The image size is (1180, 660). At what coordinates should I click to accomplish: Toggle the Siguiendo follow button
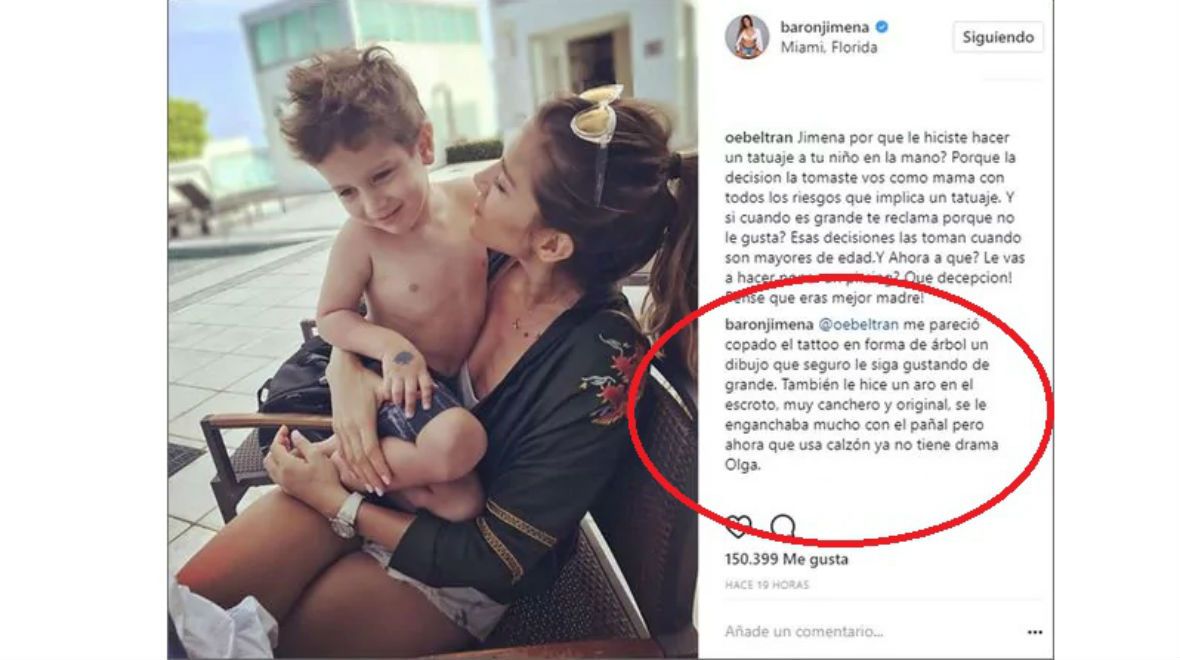tap(998, 37)
